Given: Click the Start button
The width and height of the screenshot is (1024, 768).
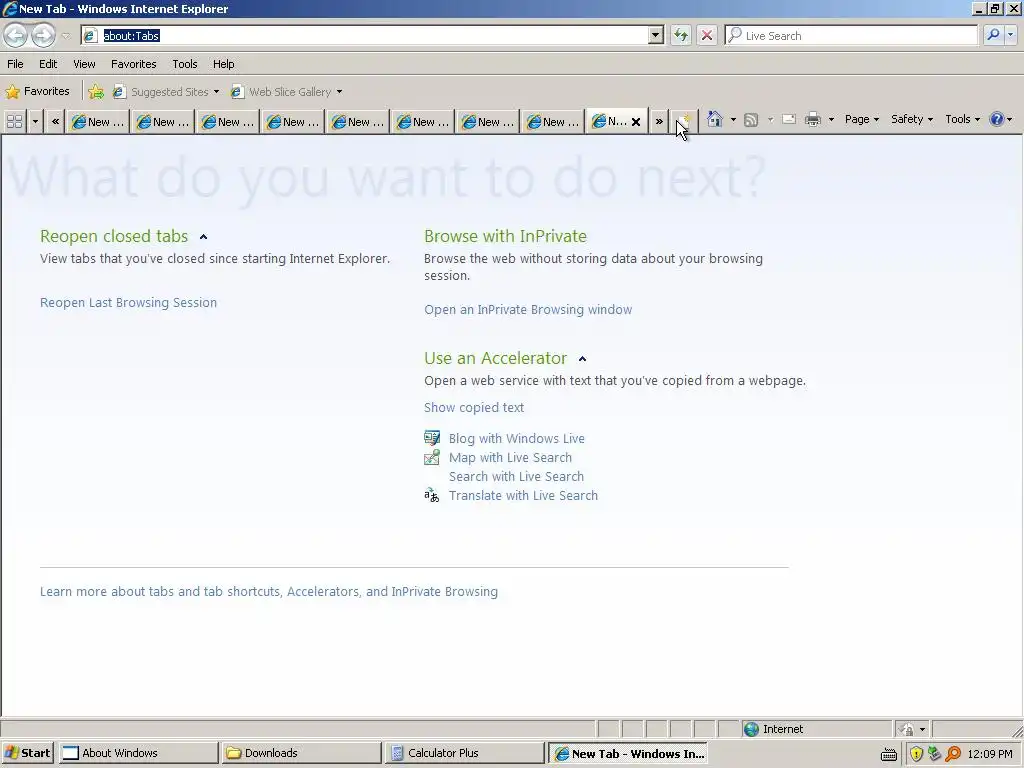Looking at the screenshot, I should tap(27, 753).
